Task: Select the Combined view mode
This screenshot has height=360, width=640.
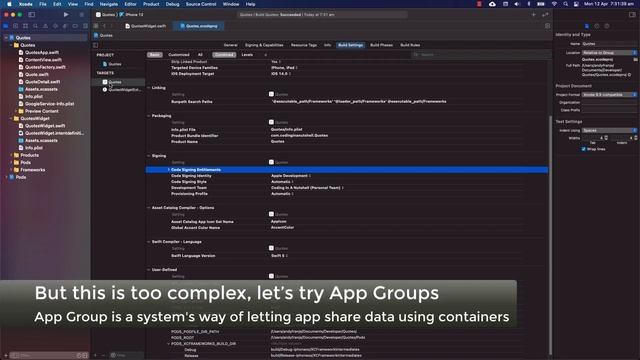Action: tap(224, 55)
